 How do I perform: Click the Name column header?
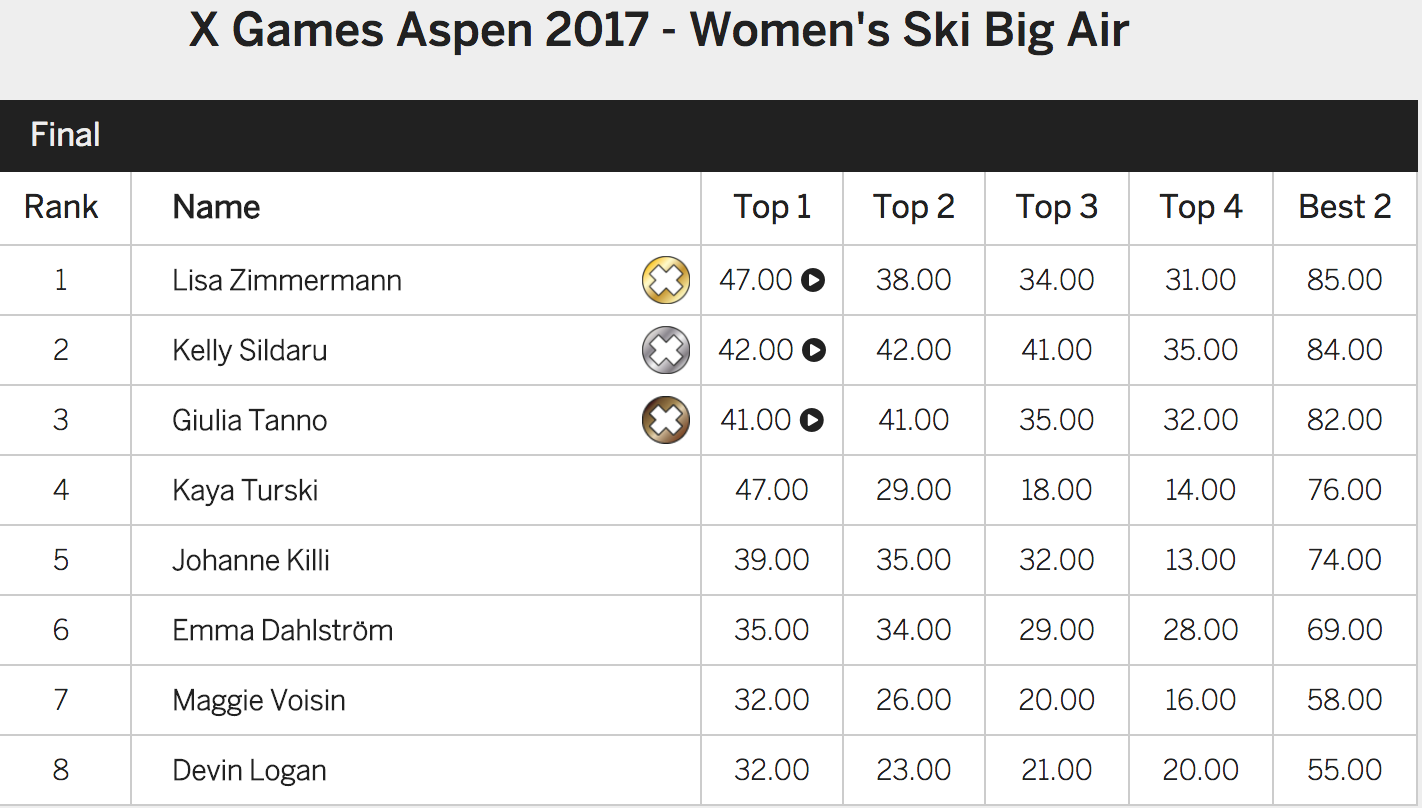coord(216,207)
